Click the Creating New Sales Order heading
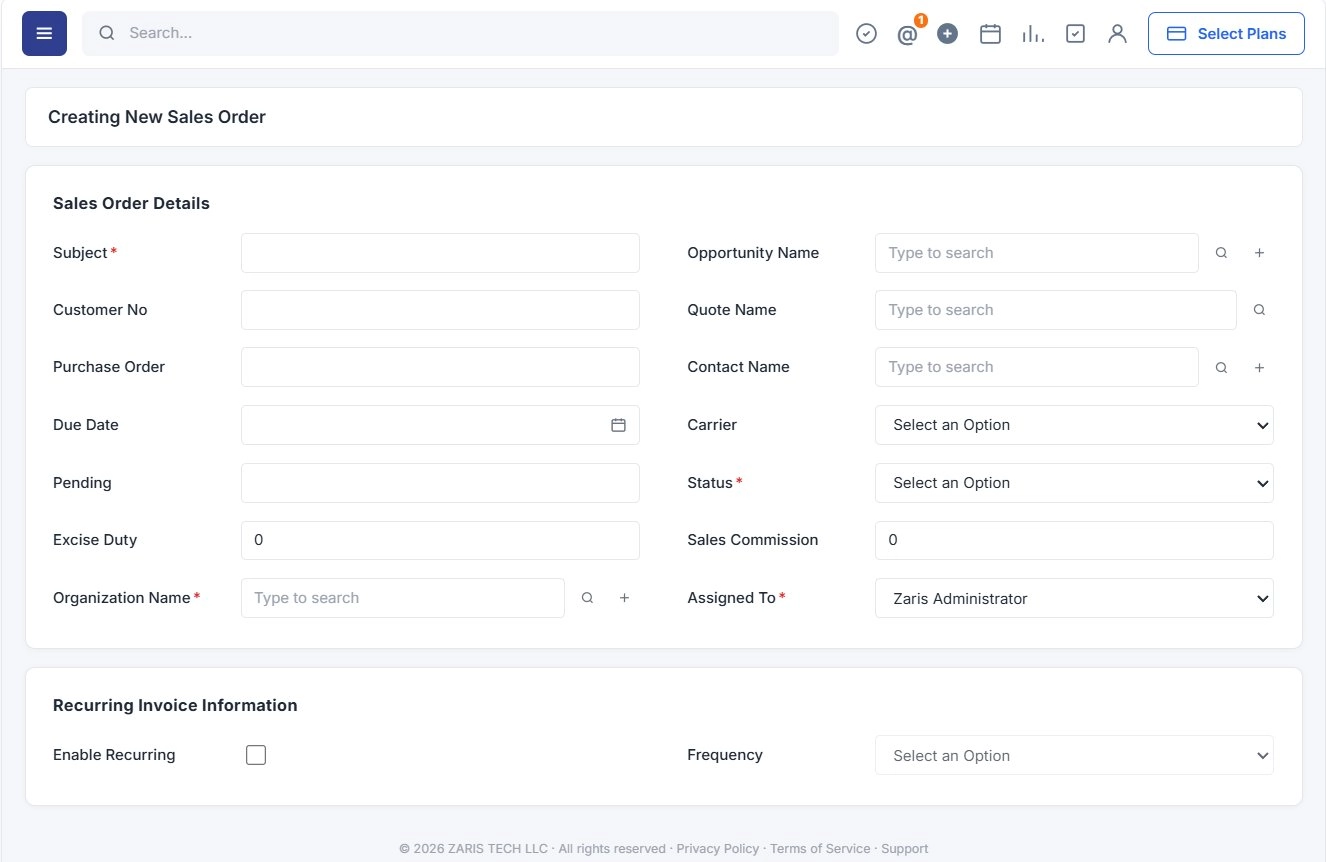This screenshot has width=1326, height=862. pos(157,117)
